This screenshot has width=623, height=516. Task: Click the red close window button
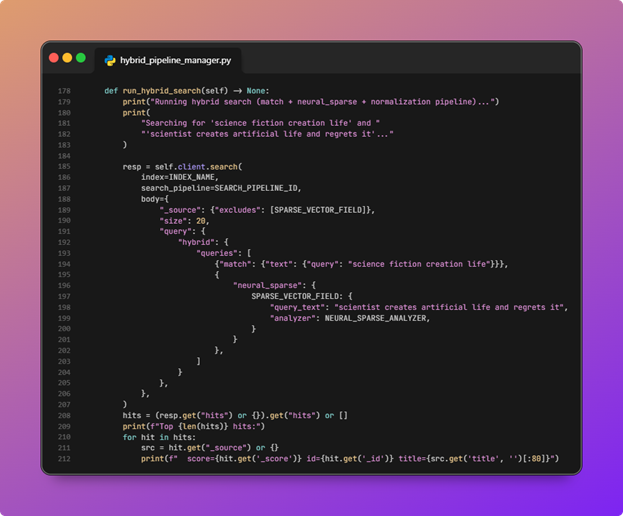[54, 58]
